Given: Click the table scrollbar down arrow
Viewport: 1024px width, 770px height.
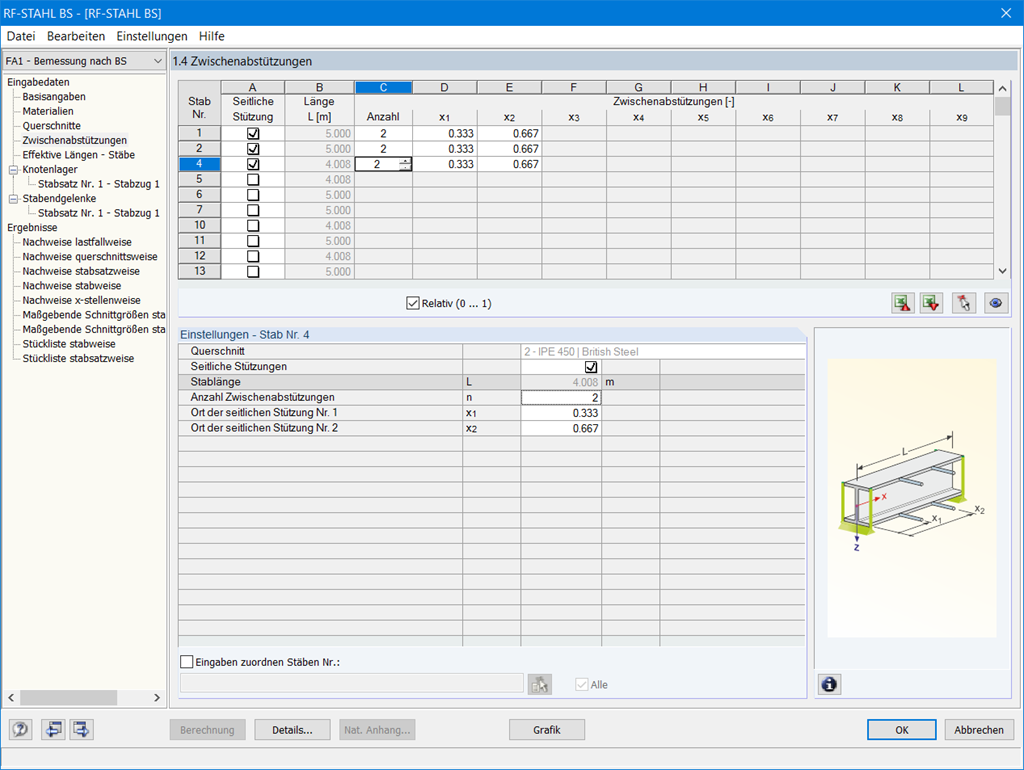Looking at the screenshot, I should [x=1002, y=271].
